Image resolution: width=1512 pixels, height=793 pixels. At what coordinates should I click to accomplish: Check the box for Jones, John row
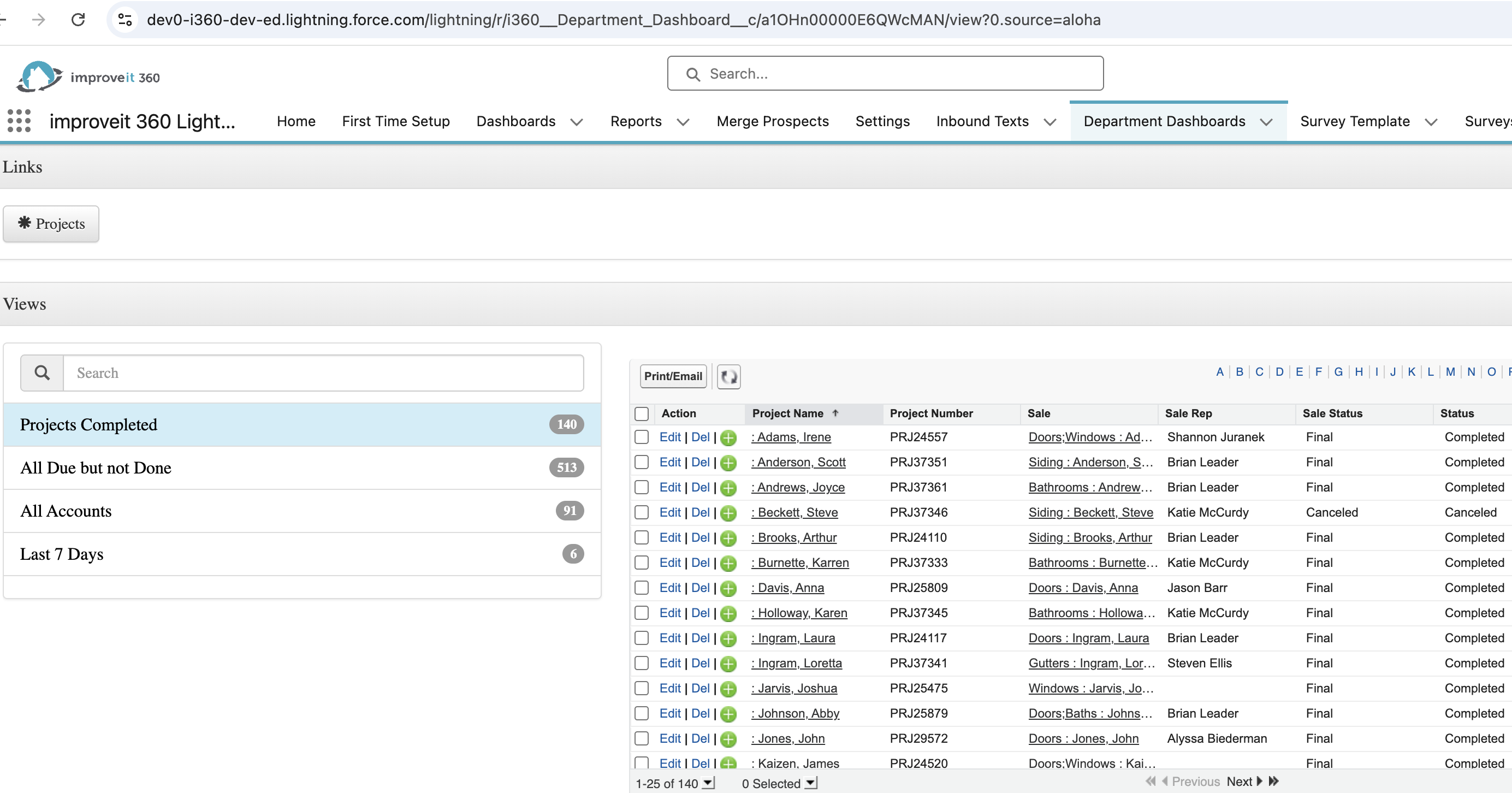click(x=642, y=739)
